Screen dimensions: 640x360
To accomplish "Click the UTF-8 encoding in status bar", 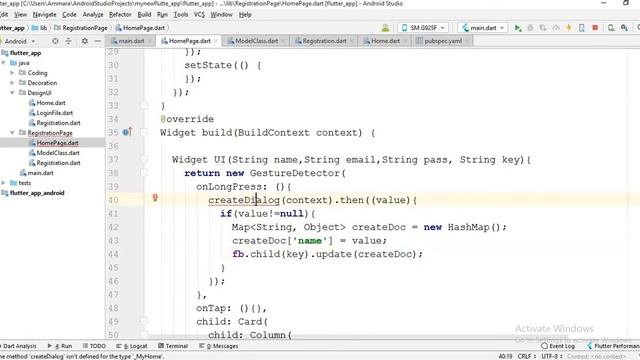I will pos(552,356).
